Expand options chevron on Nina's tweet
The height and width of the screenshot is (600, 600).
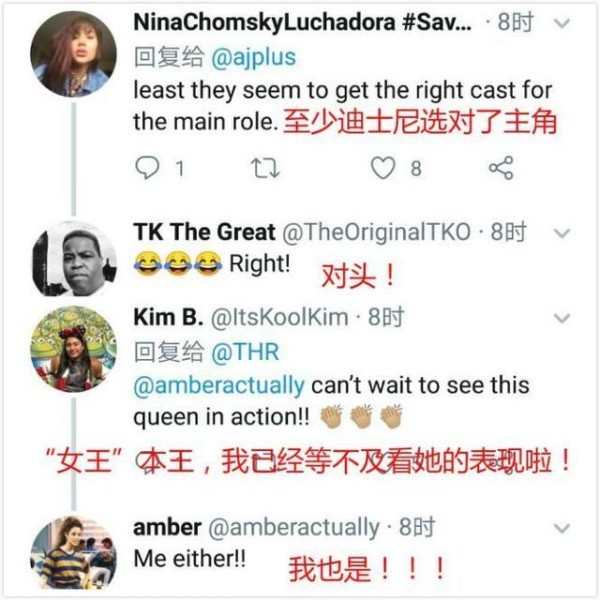coord(561,23)
